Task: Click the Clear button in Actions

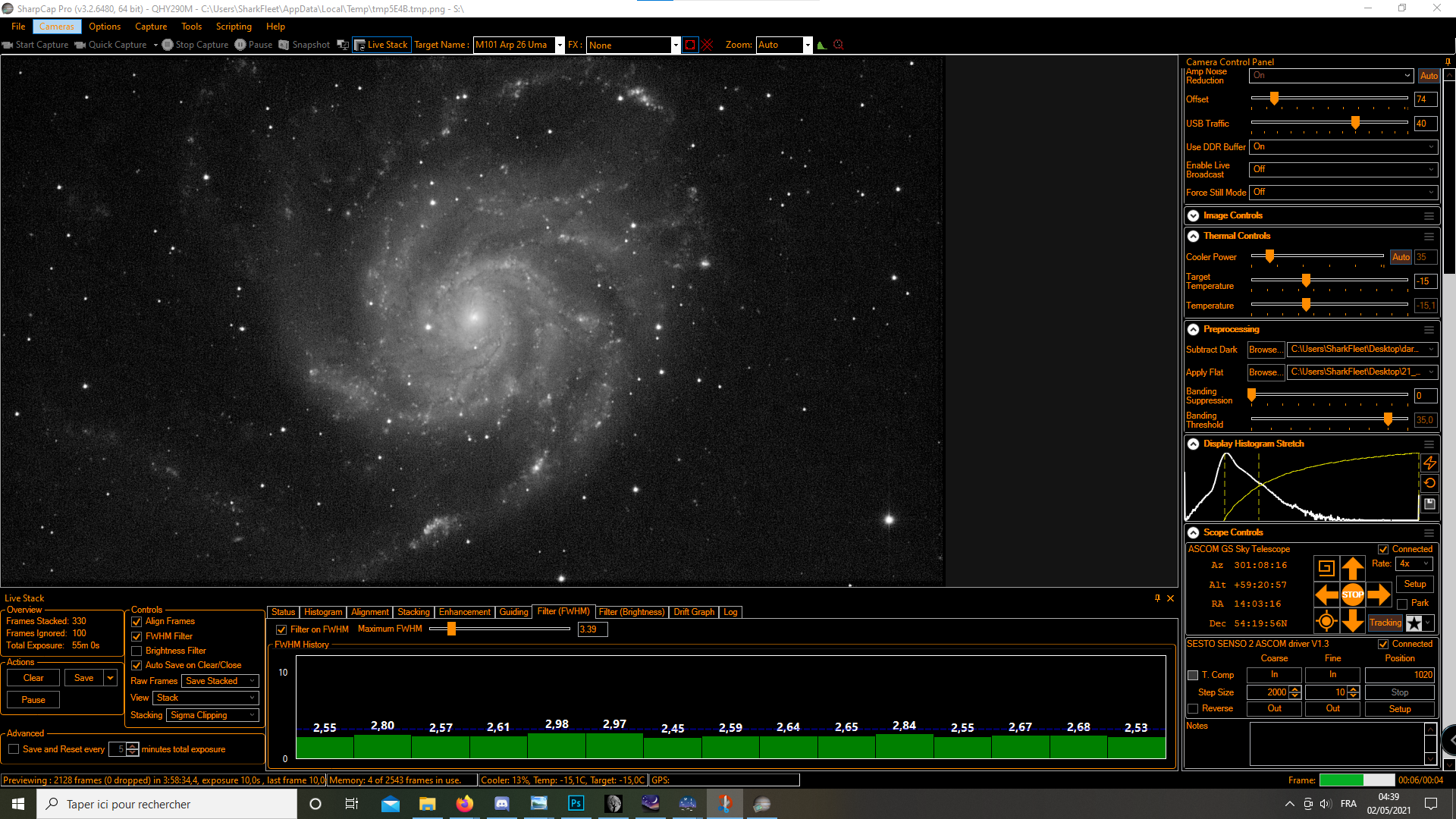Action: 33,678
